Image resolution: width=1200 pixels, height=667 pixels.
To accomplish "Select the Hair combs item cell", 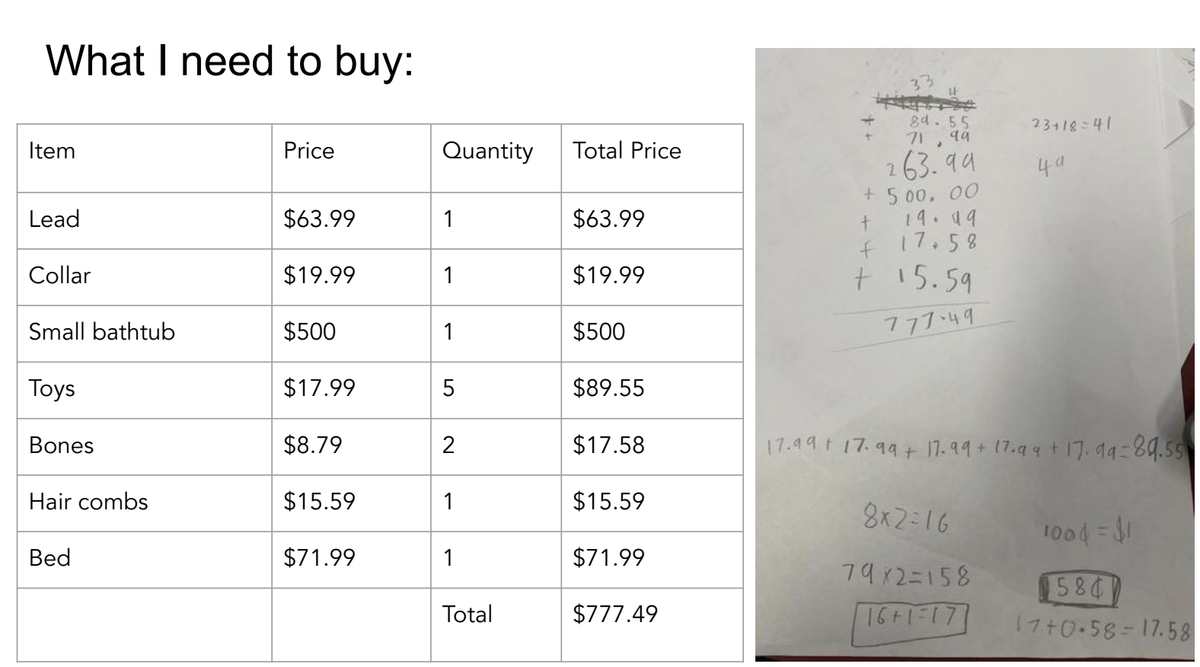I will (x=144, y=502).
